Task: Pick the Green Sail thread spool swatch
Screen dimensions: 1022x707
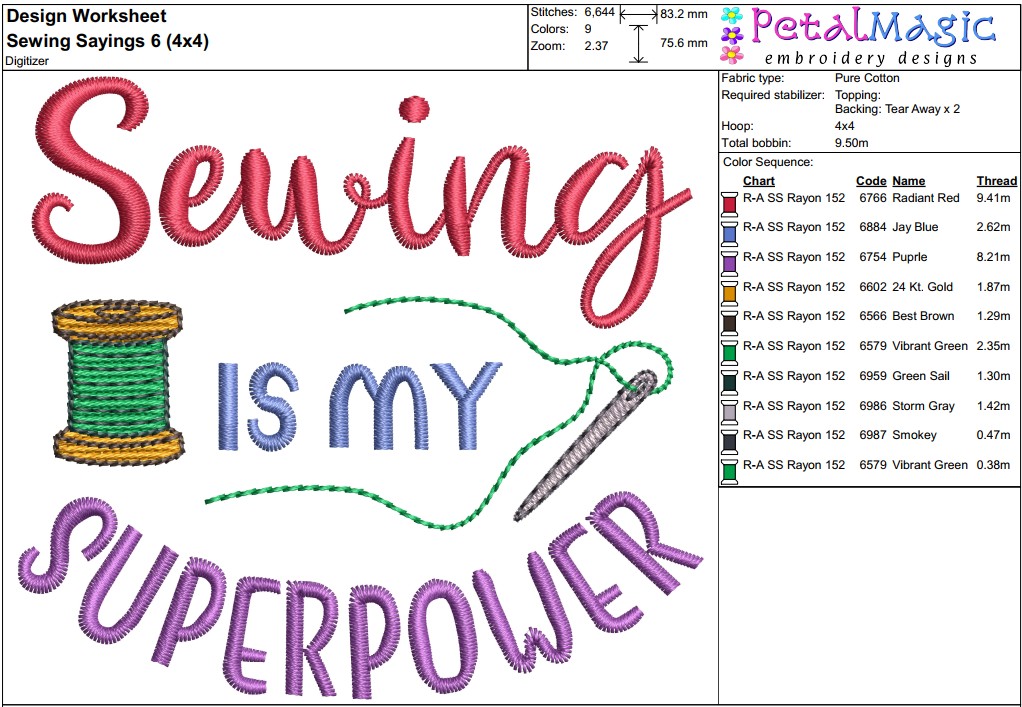Action: point(729,382)
